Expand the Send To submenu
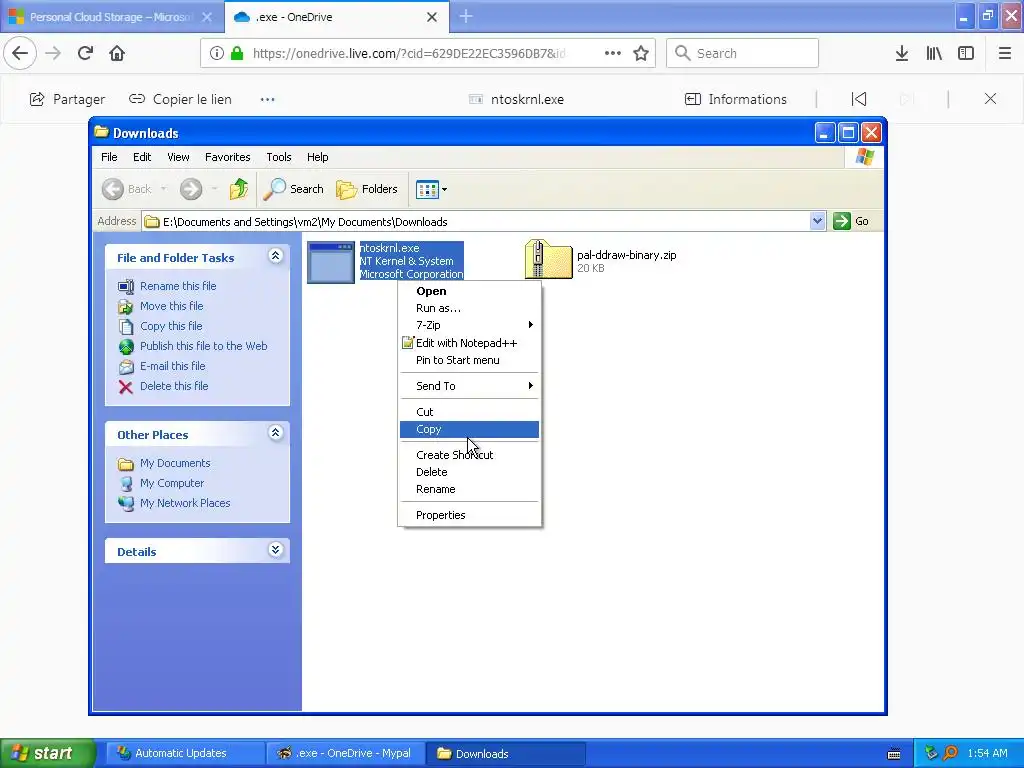Viewport: 1024px width, 768px height. [x=469, y=386]
